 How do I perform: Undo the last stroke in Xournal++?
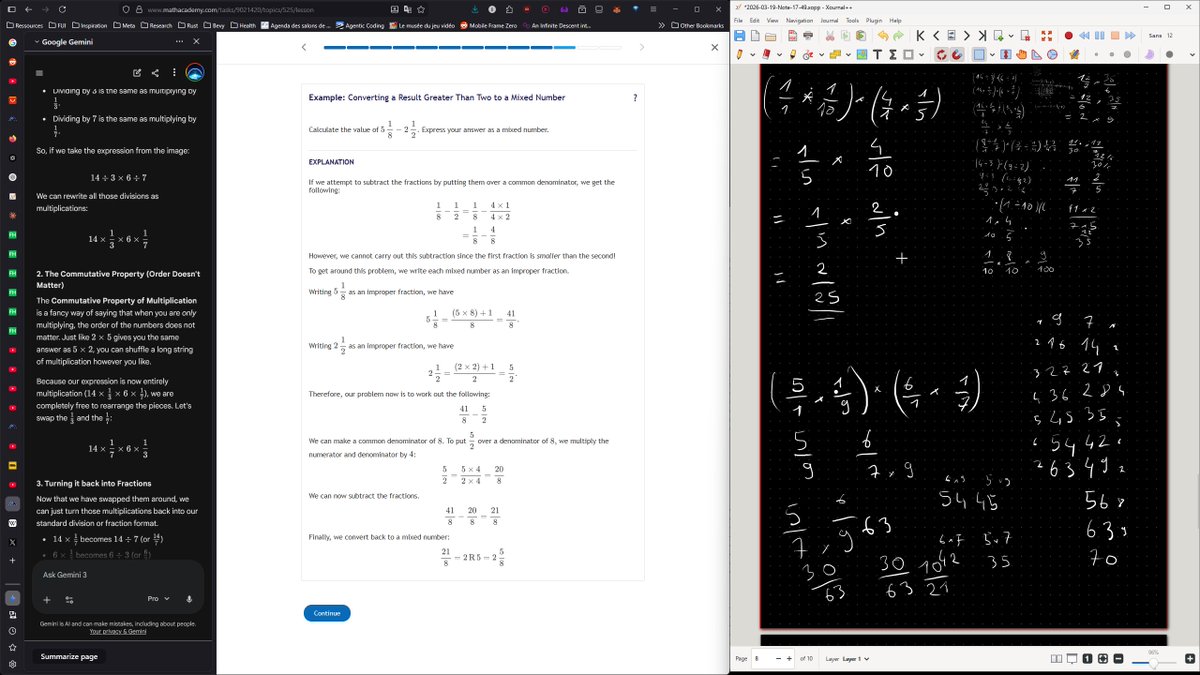coord(883,35)
